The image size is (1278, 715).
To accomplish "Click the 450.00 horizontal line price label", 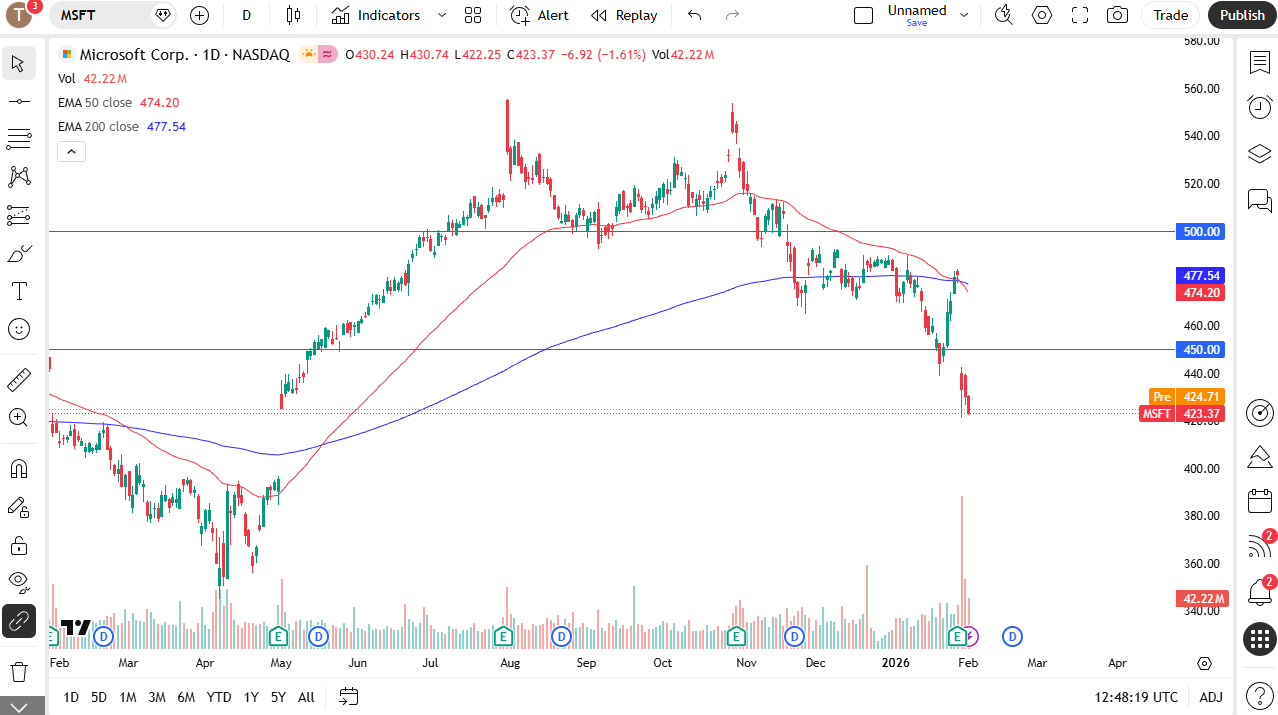I will (1203, 349).
